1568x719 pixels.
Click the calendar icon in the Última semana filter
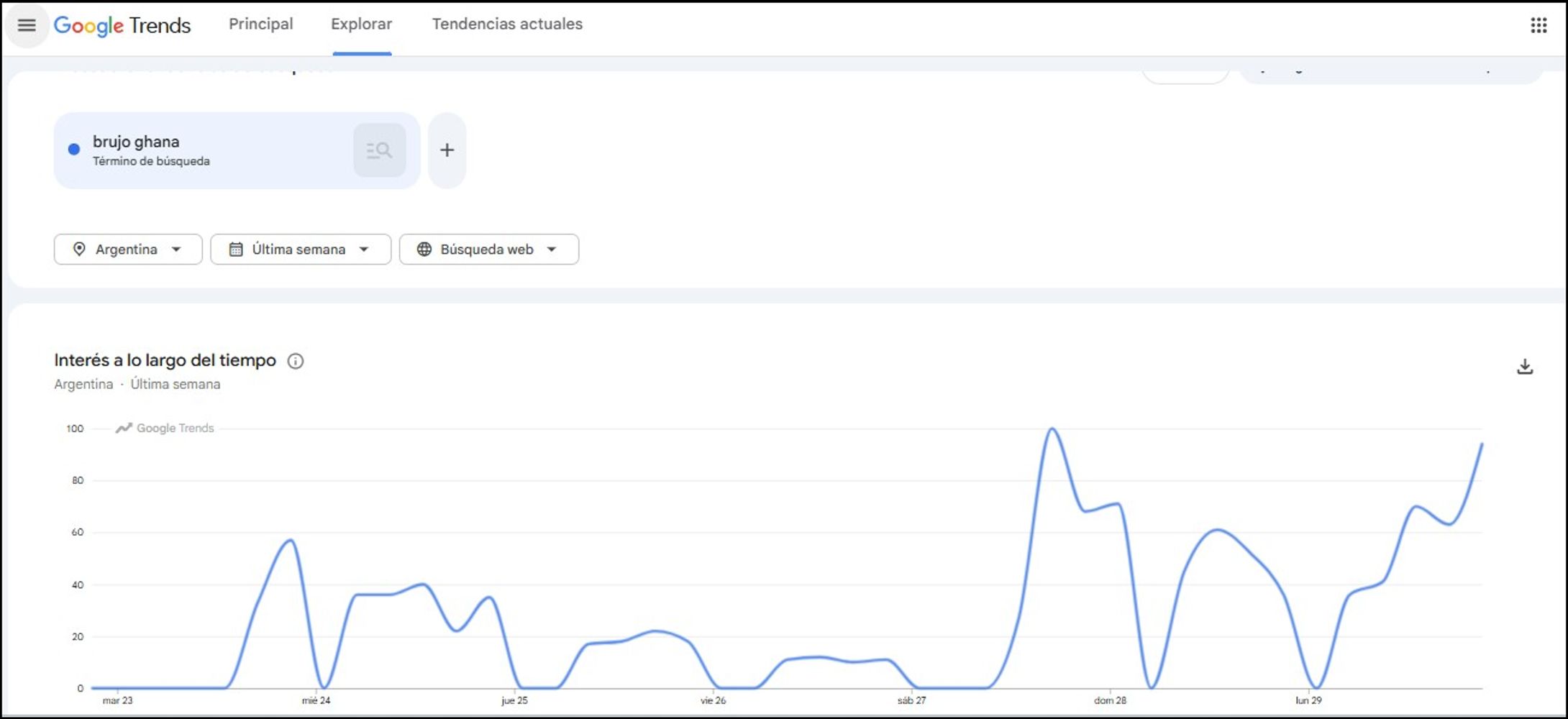[x=236, y=249]
